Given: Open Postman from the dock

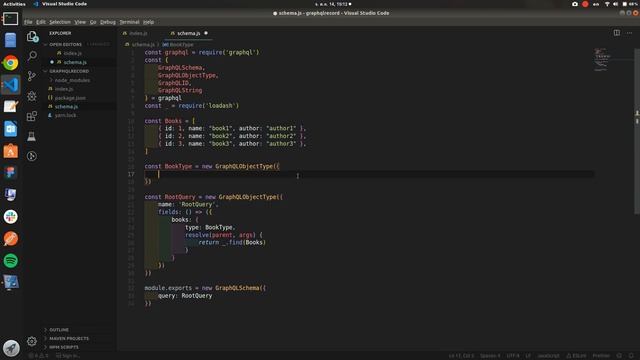Looking at the screenshot, I should pyautogui.click(x=11, y=239).
